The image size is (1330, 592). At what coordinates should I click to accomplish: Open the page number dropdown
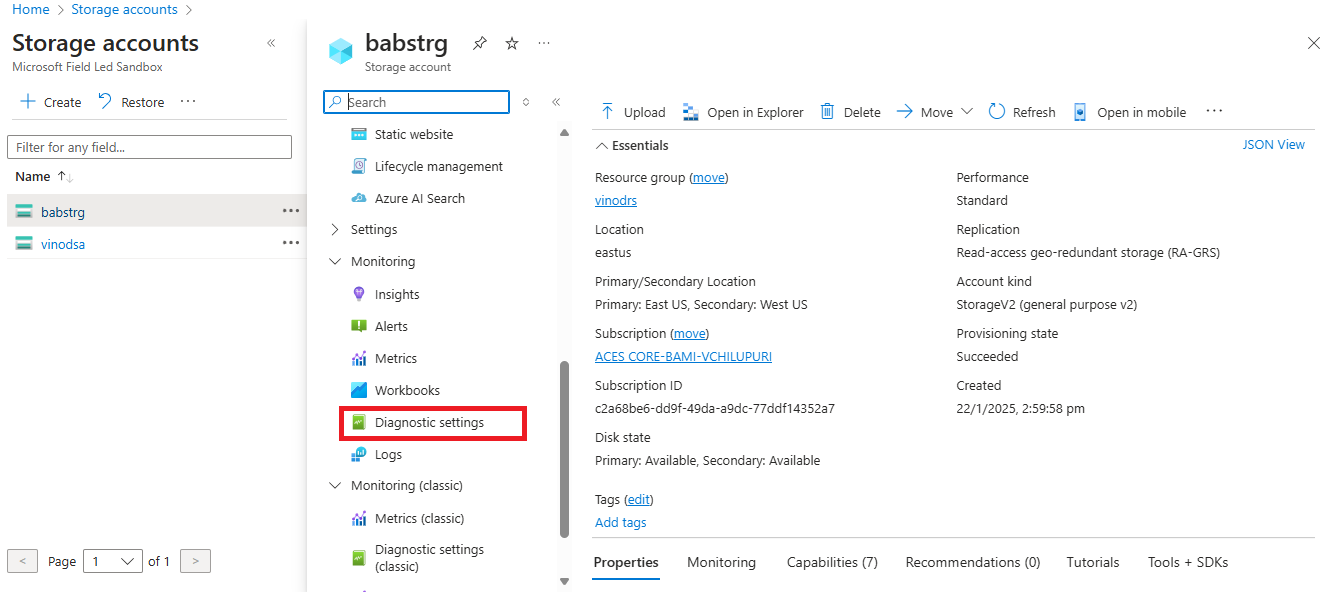(113, 561)
